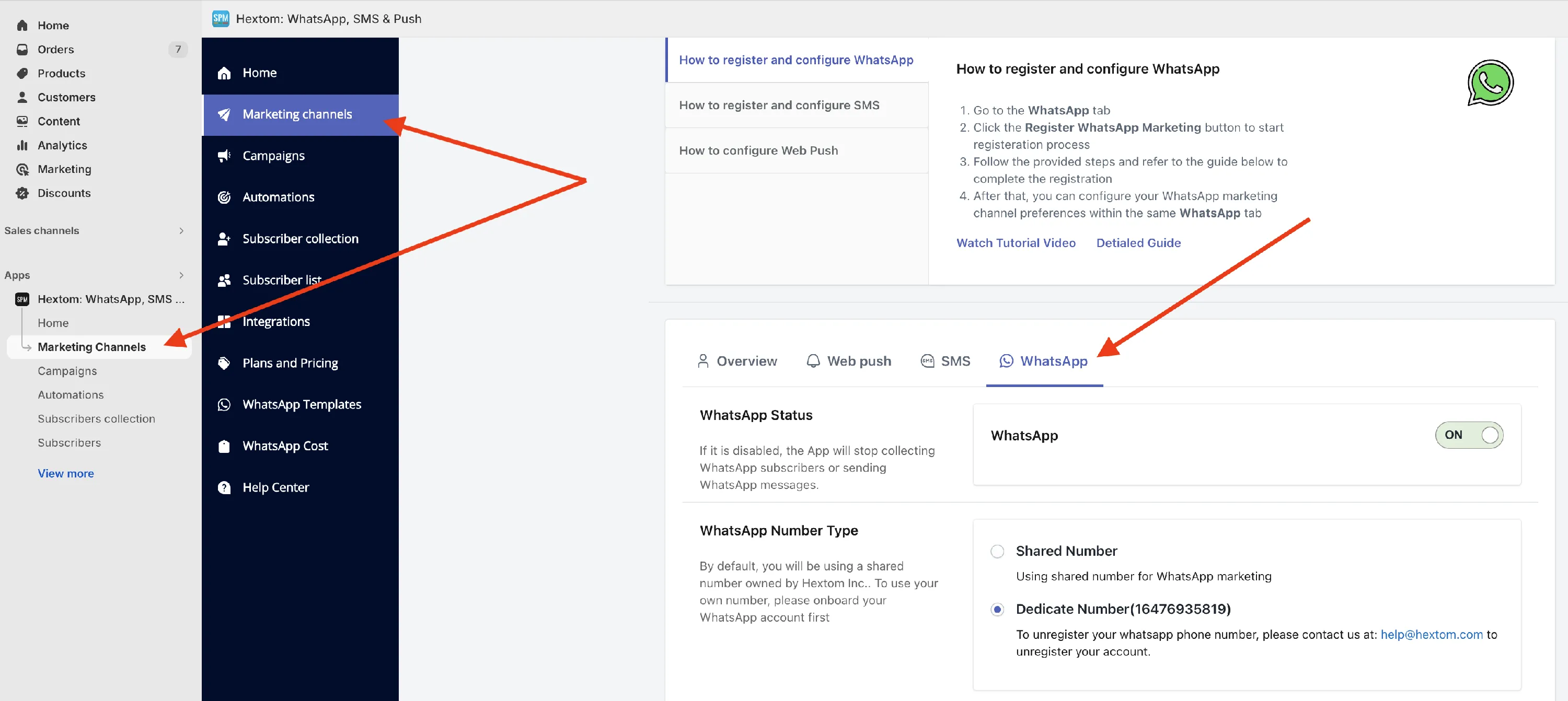
Task: Switch to the Web push tab
Action: pyautogui.click(x=848, y=361)
